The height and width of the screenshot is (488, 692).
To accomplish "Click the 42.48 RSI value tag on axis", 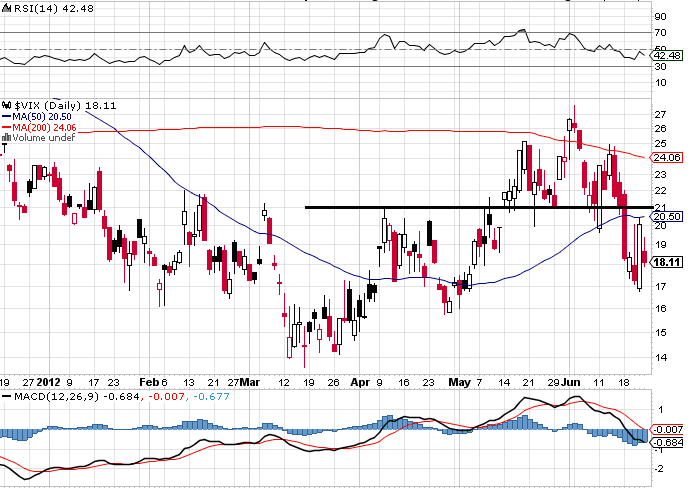I will [666, 56].
